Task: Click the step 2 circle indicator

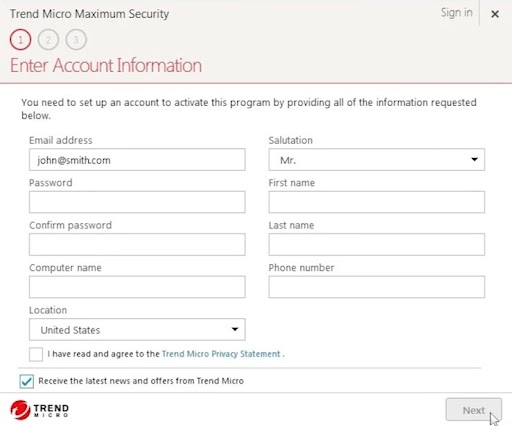Action: click(x=48, y=40)
